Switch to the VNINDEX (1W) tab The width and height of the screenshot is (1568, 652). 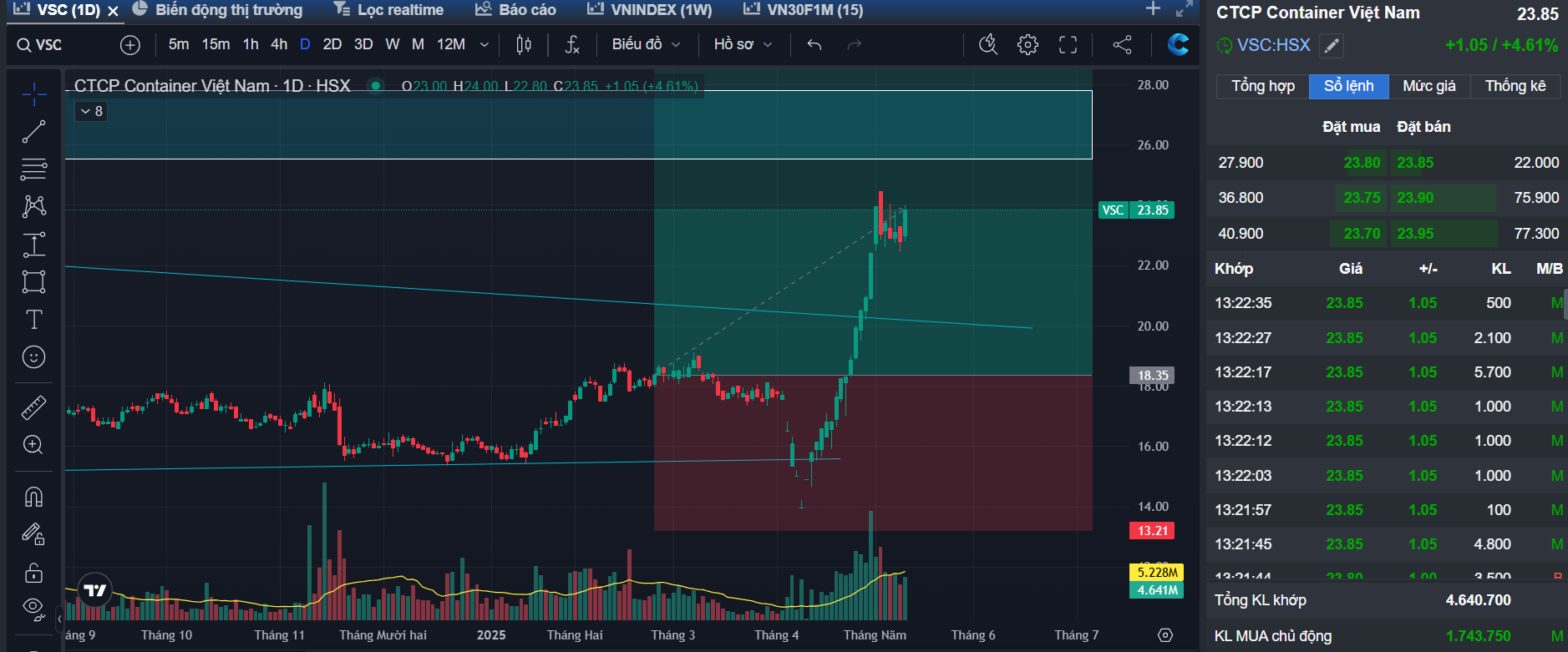click(x=650, y=10)
